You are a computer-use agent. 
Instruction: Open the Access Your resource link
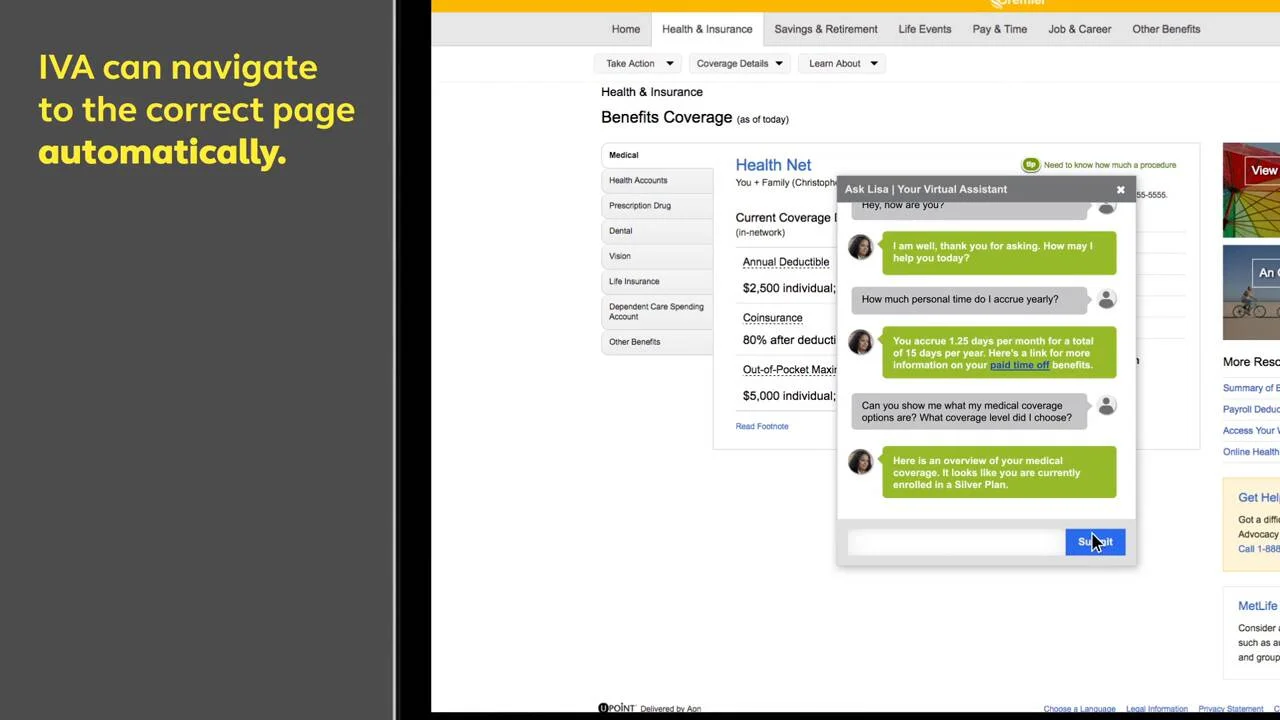tap(1251, 431)
